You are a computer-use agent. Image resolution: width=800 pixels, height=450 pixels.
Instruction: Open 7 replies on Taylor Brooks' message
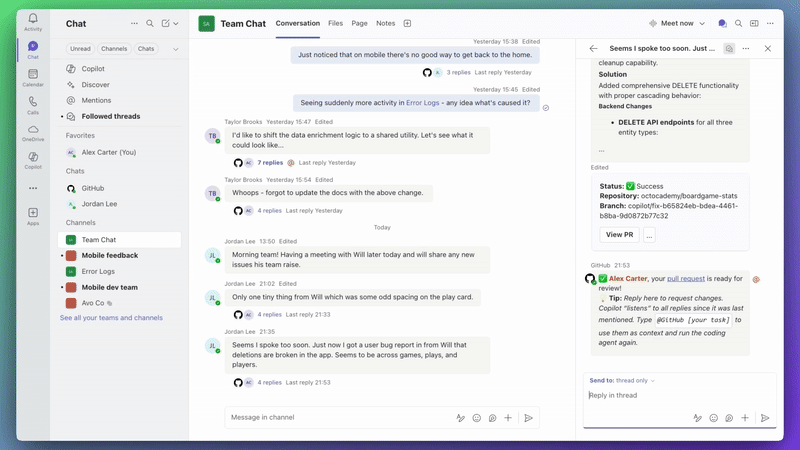[x=270, y=163]
